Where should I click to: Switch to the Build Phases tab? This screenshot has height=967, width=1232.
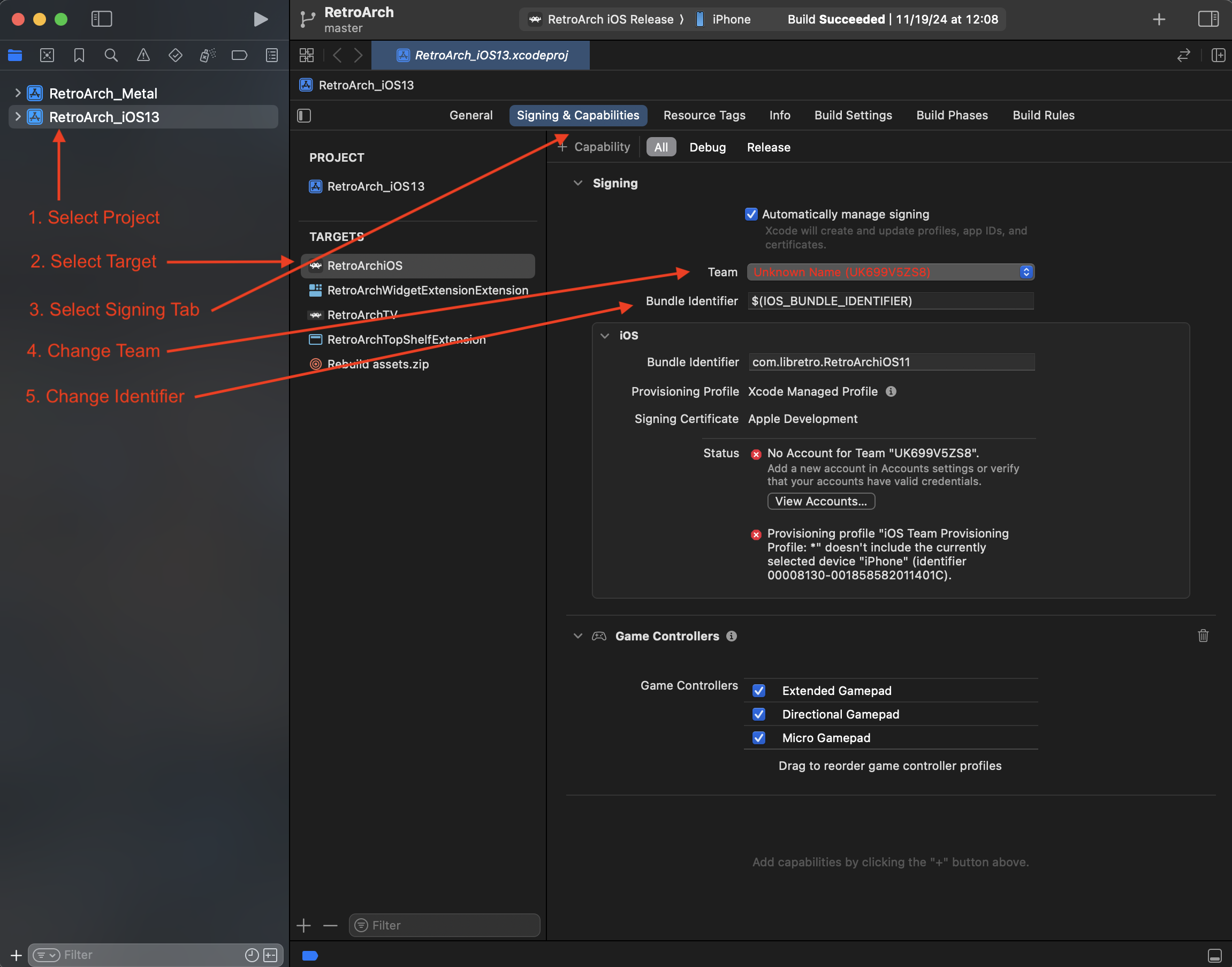(x=952, y=116)
